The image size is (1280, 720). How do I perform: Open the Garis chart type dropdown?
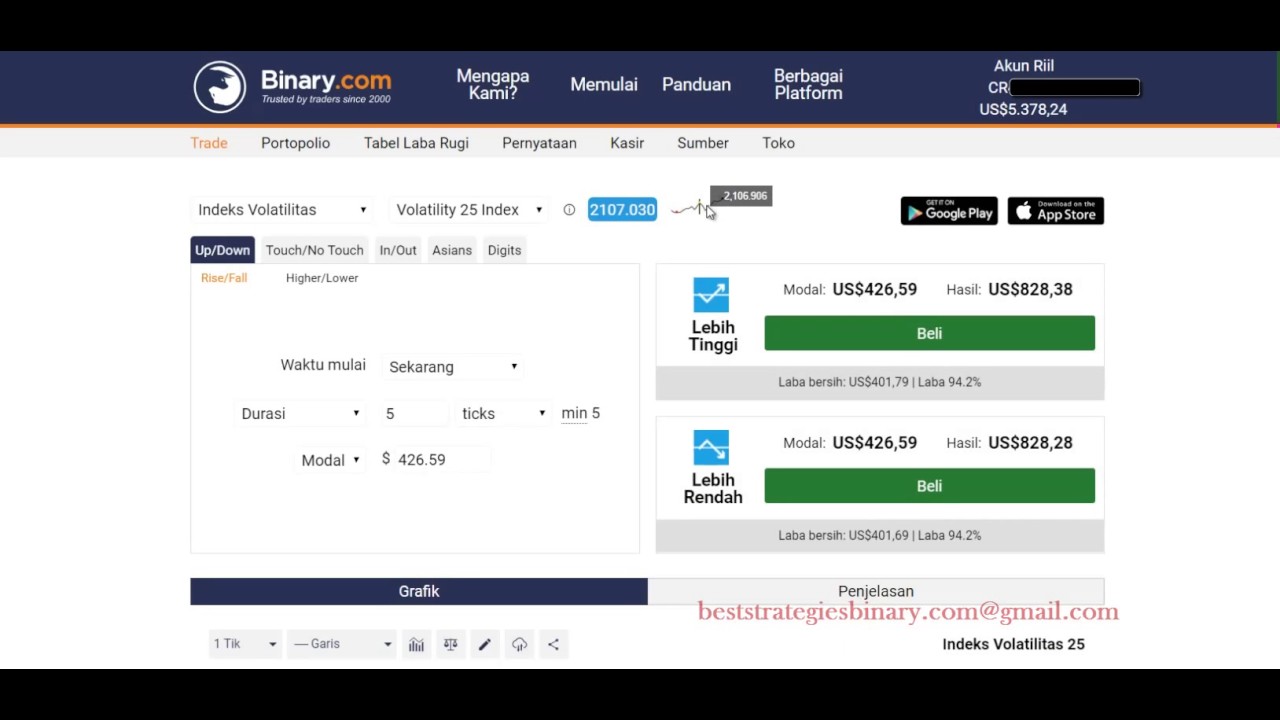[x=342, y=644]
